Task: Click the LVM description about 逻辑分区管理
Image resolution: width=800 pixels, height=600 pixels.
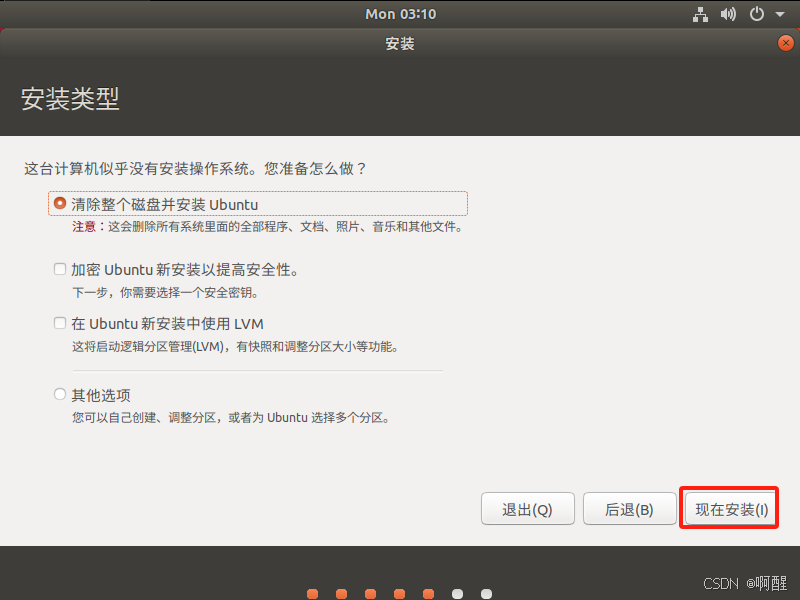Action: (x=235, y=347)
